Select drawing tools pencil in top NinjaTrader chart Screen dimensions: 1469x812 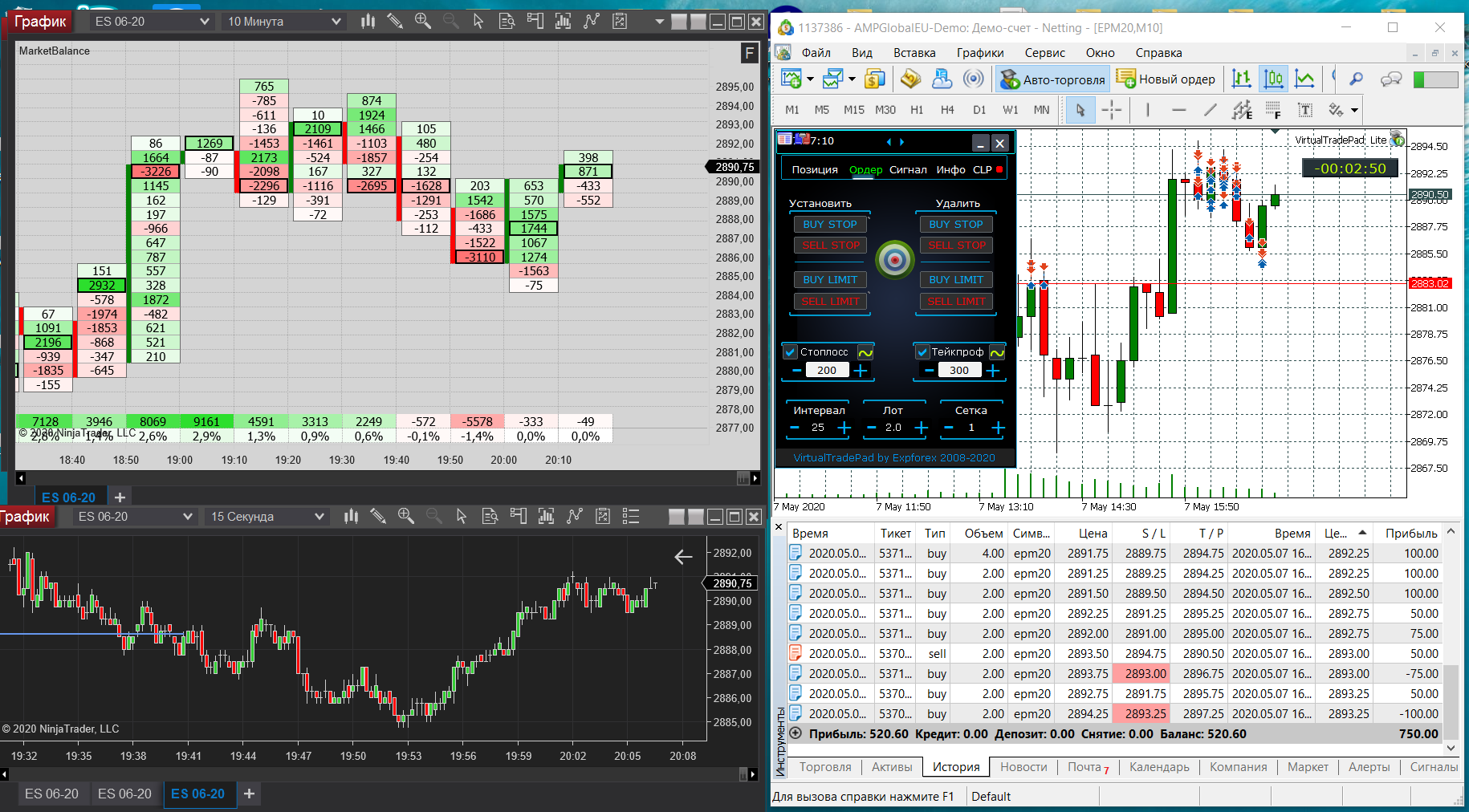coord(395,21)
